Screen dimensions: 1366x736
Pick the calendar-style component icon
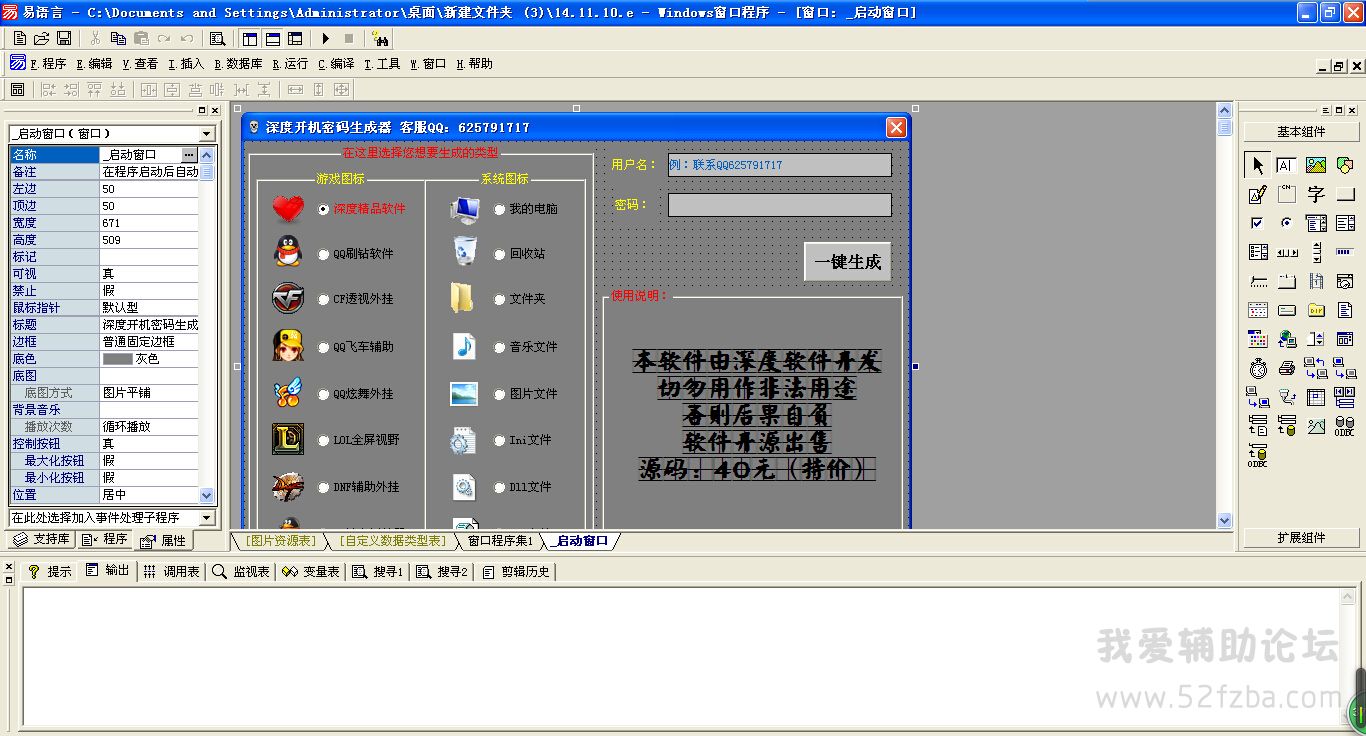point(1257,310)
